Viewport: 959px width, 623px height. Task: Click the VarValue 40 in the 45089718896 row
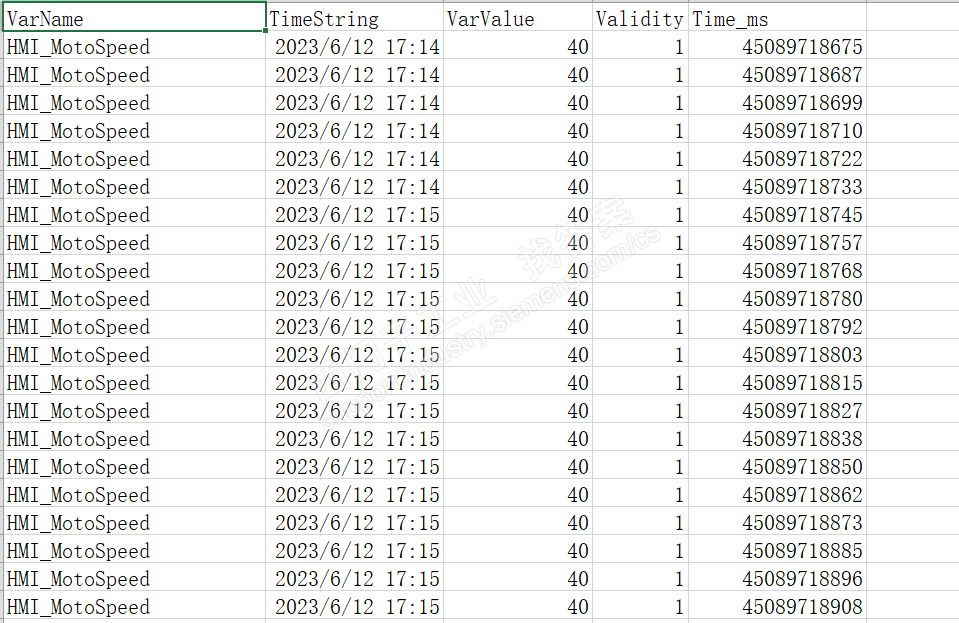coord(518,578)
